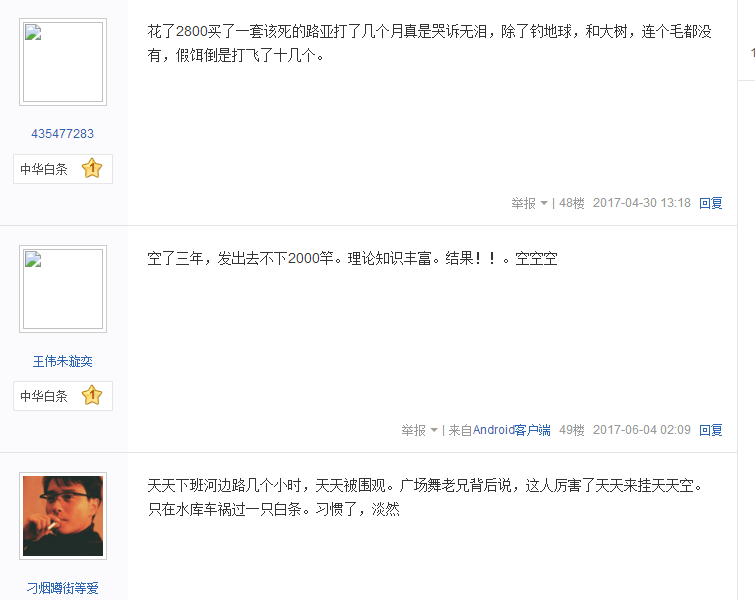Click the 举报 arrow icon on 49楼 post
755x600 pixels.
coord(434,430)
